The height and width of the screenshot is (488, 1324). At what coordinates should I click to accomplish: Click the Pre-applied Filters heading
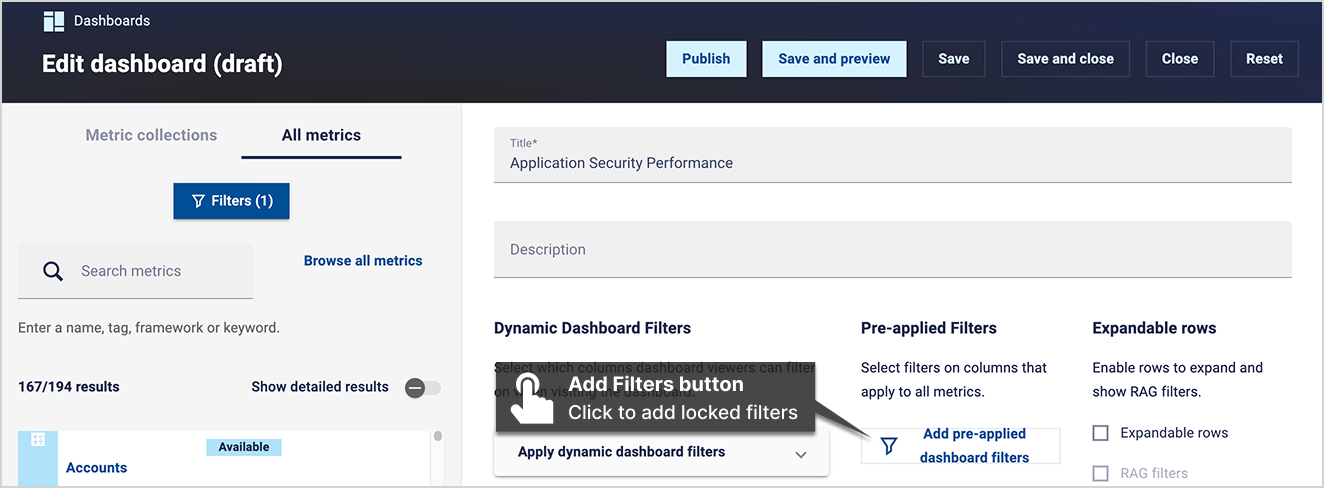[x=929, y=328]
